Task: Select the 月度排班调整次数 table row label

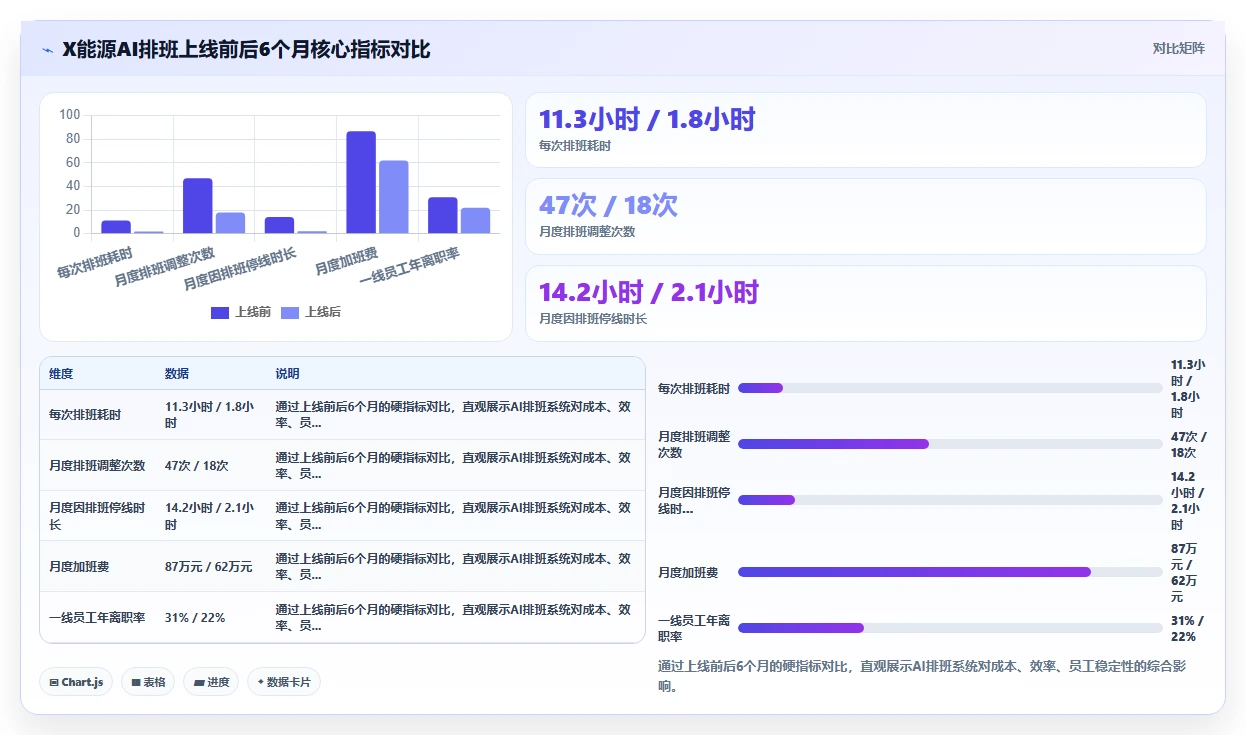Action: [97, 466]
